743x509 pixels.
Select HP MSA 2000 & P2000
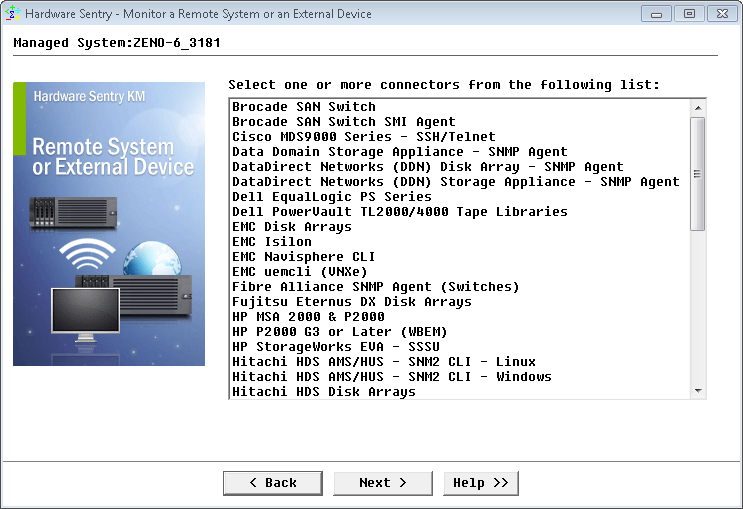click(x=307, y=317)
